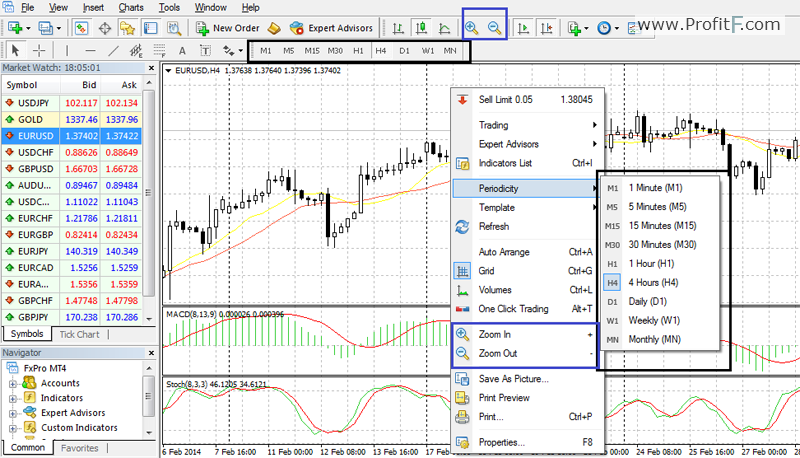The image size is (800, 458).
Task: Switch chart to candlesticks icon
Action: [x=421, y=28]
